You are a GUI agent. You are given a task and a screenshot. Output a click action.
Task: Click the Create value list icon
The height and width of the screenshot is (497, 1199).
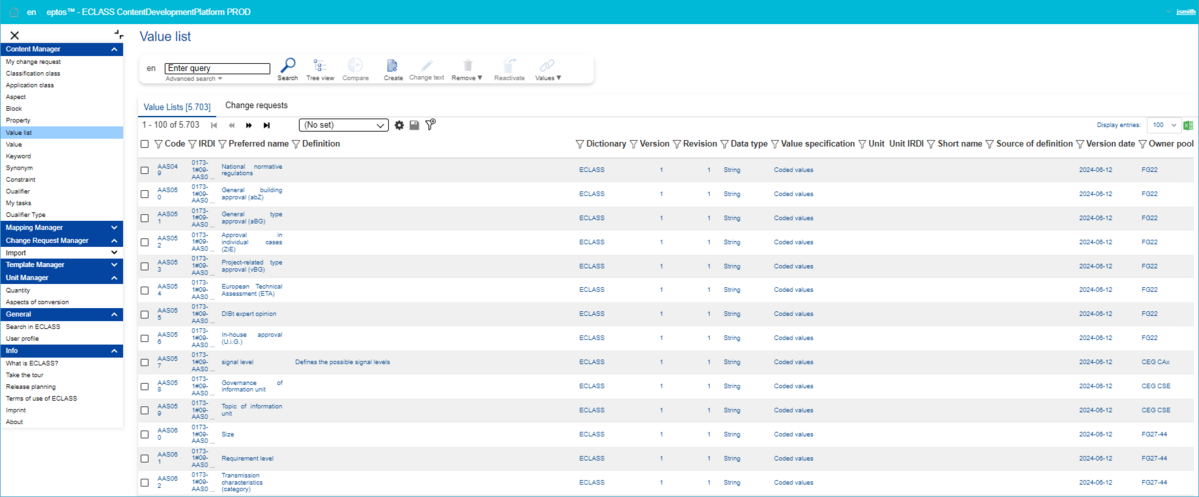click(393, 66)
